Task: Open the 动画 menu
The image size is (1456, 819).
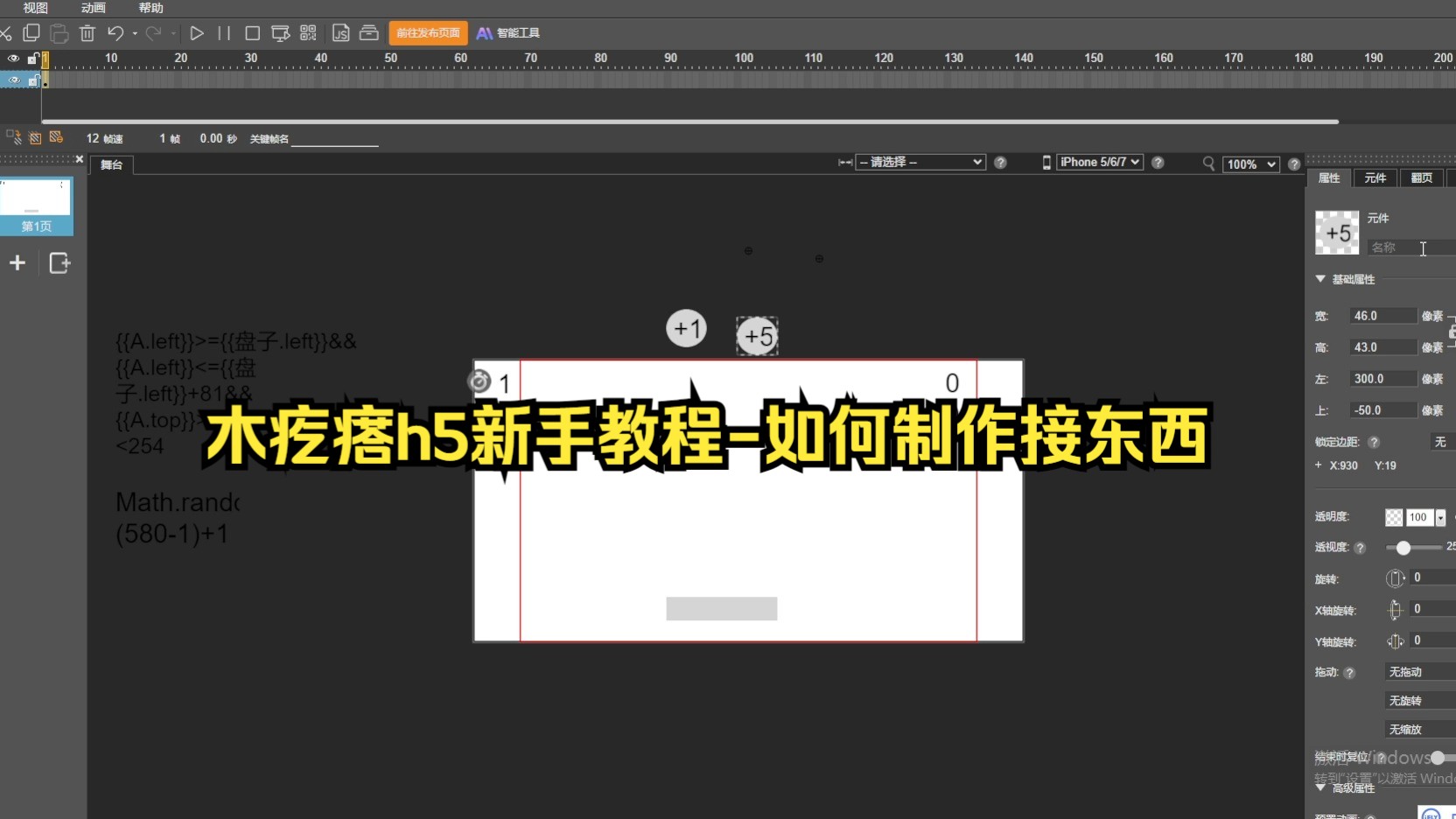Action: tap(93, 8)
